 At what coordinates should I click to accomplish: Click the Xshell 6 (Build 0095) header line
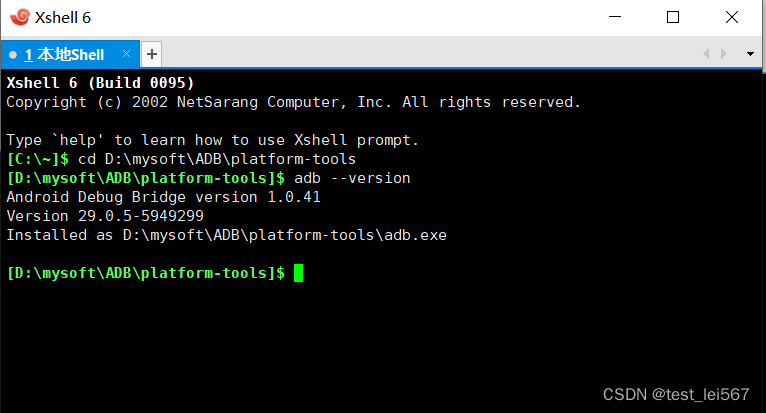(100, 83)
